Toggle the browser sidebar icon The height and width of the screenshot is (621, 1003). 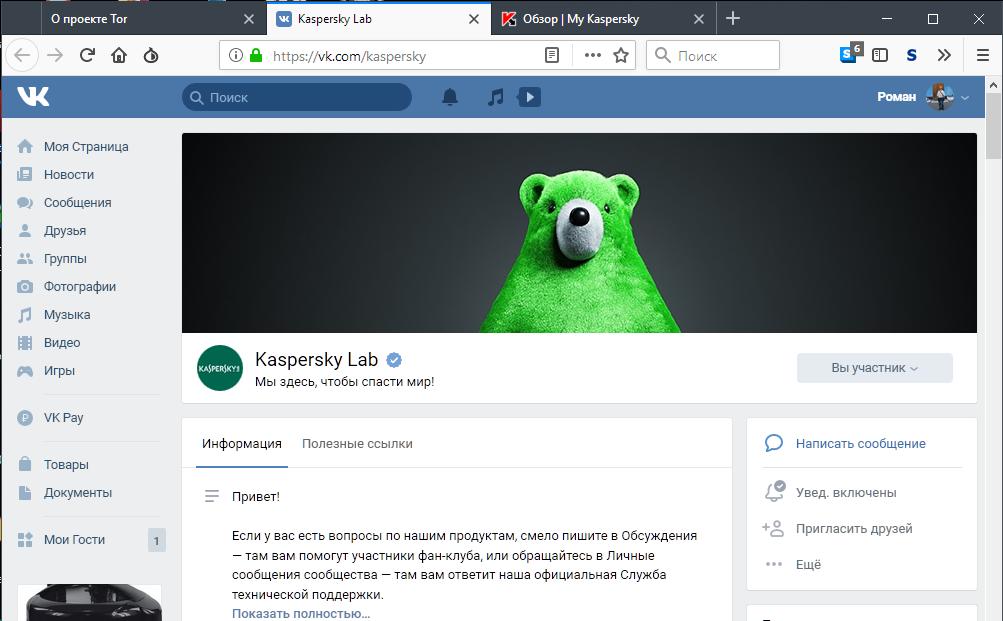point(880,55)
